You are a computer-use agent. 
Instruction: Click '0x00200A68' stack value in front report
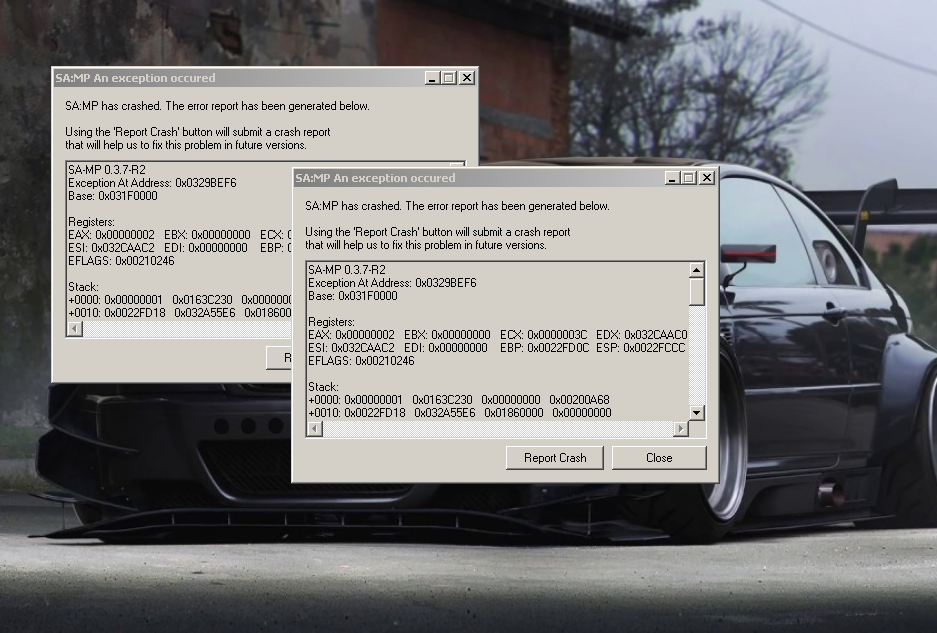tap(580, 400)
